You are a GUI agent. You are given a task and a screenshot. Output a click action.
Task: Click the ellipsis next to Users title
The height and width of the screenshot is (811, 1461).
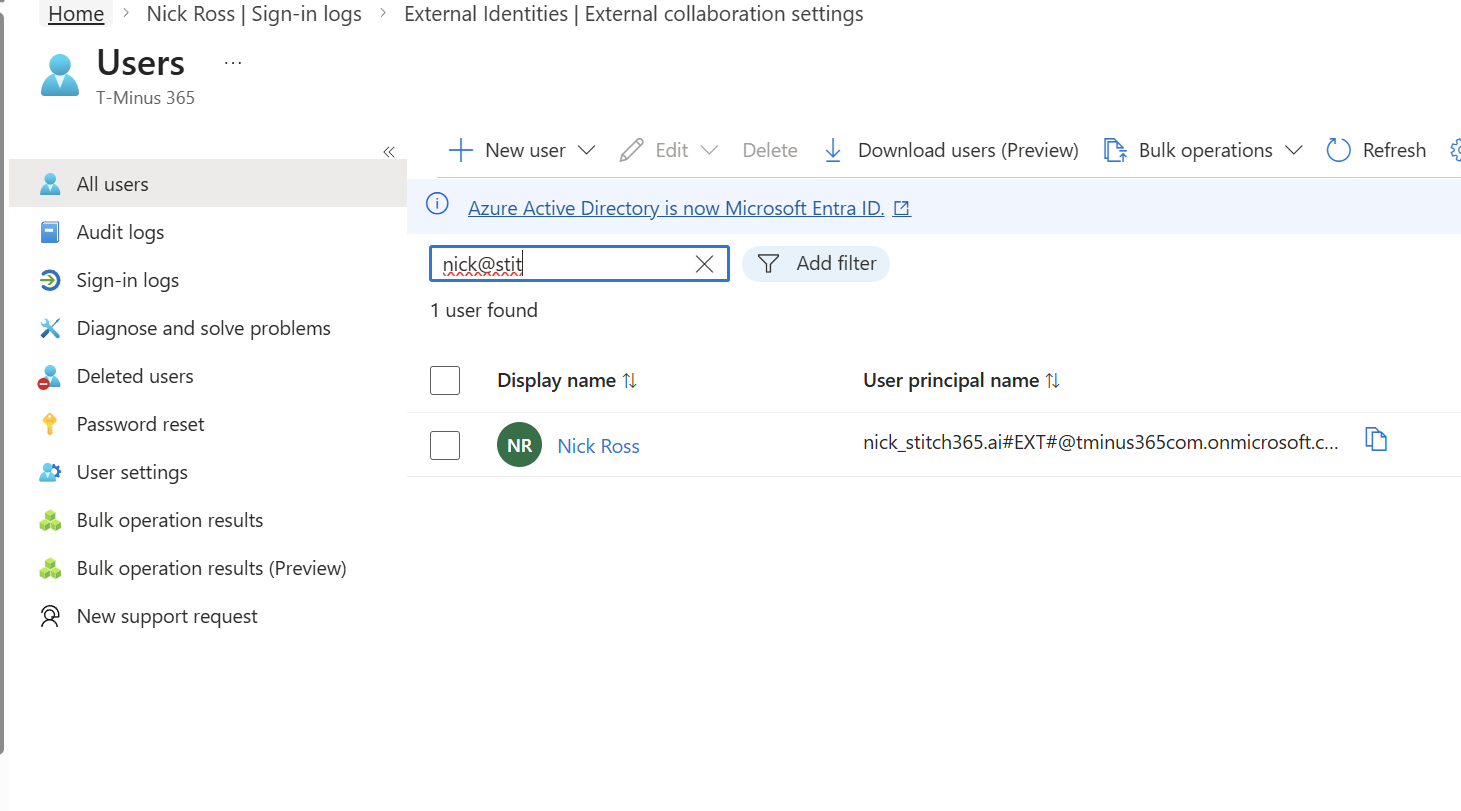(233, 63)
